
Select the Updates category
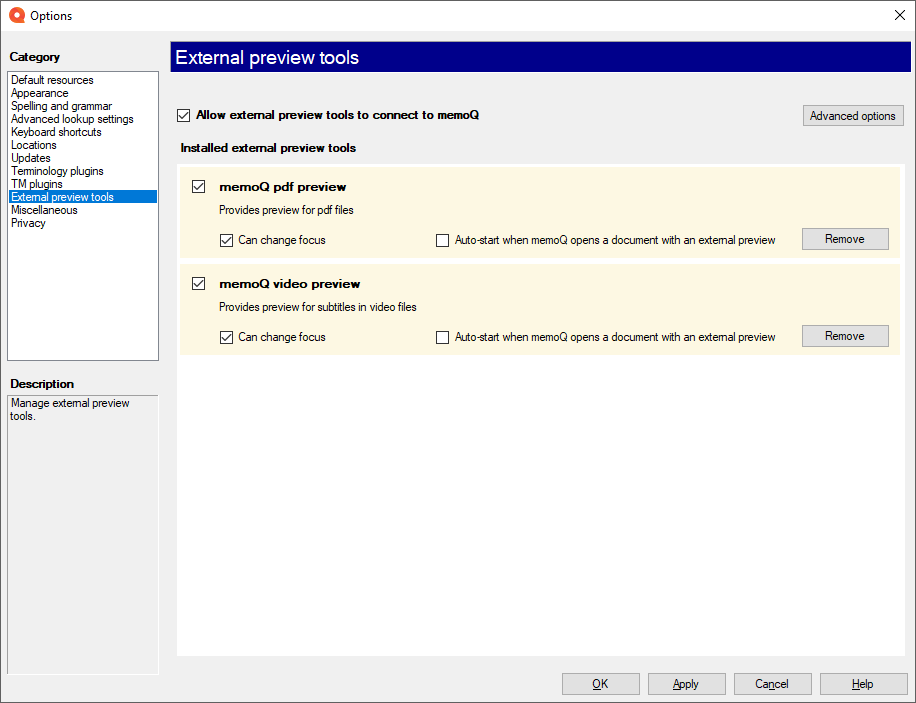click(30, 157)
